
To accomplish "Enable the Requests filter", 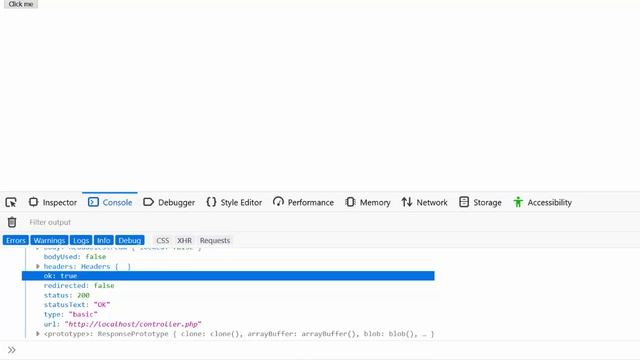I will tap(215, 240).
